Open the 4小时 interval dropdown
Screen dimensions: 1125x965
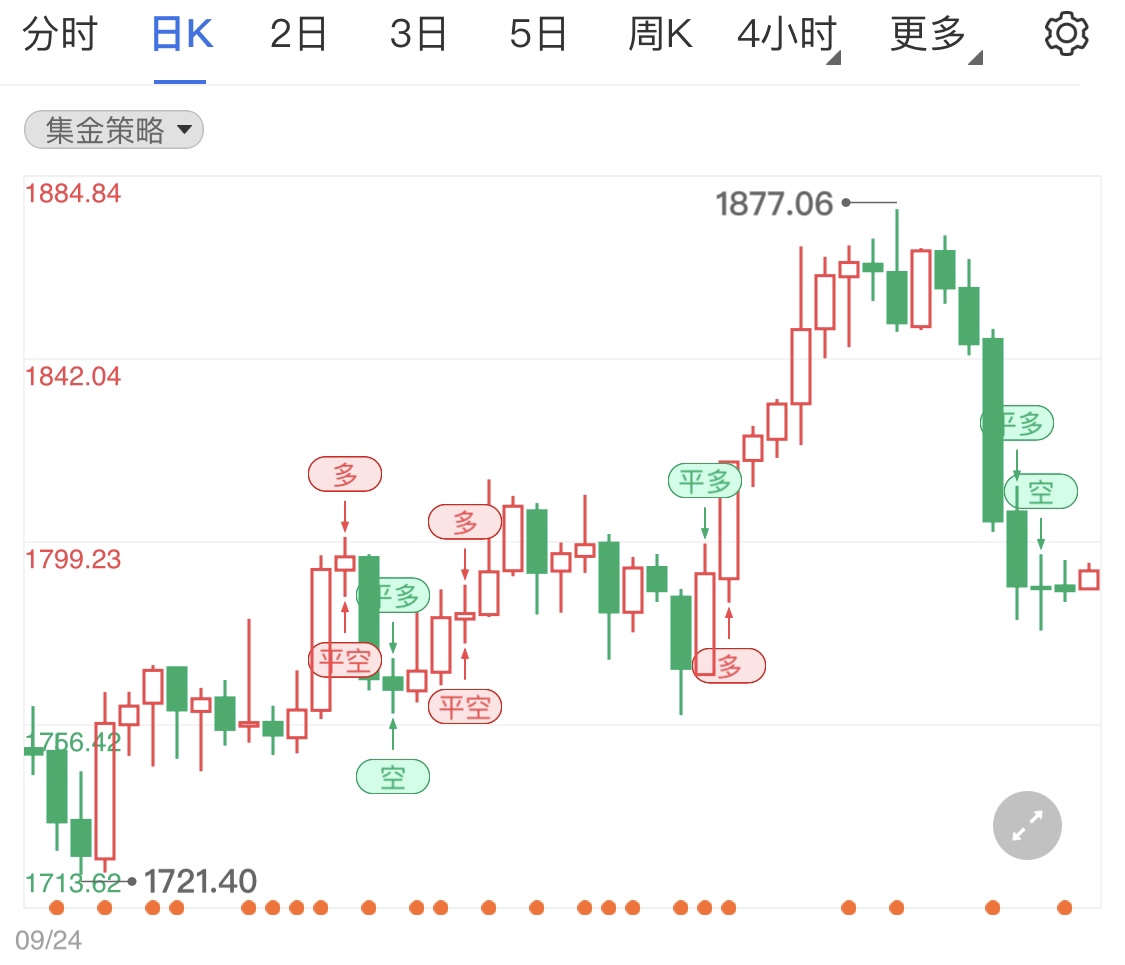pos(786,31)
